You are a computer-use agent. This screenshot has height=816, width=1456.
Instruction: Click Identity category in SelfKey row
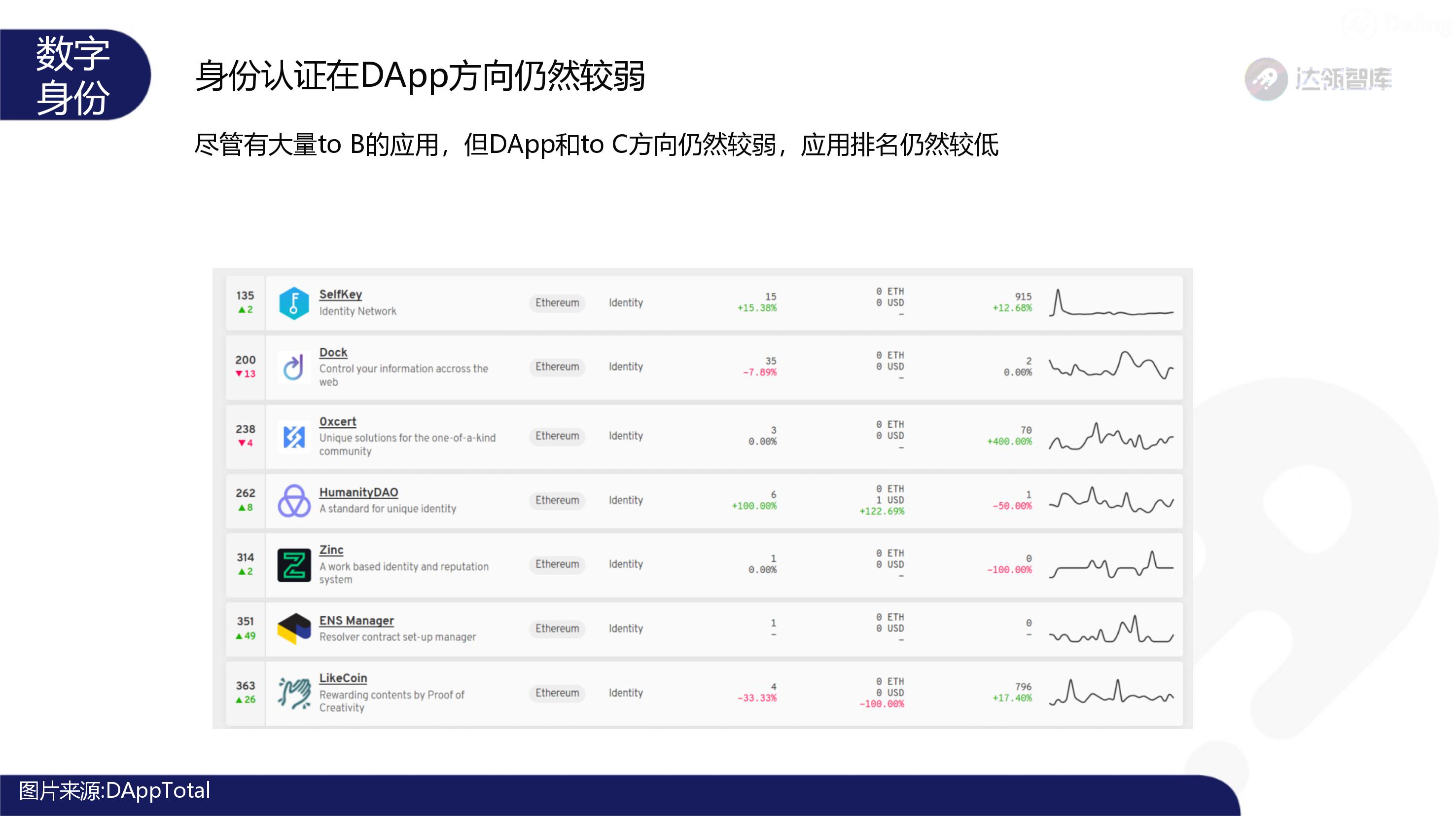626,303
